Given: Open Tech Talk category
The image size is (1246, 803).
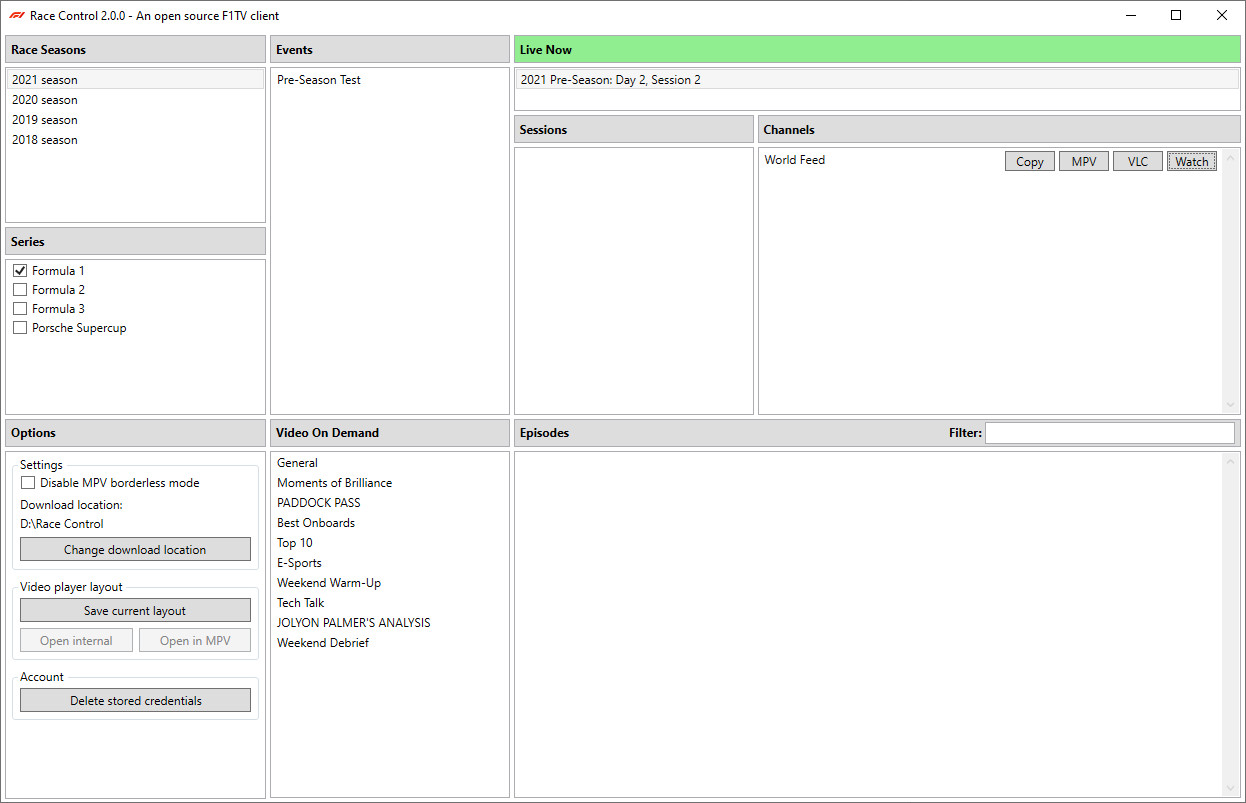Looking at the screenshot, I should tap(390, 603).
